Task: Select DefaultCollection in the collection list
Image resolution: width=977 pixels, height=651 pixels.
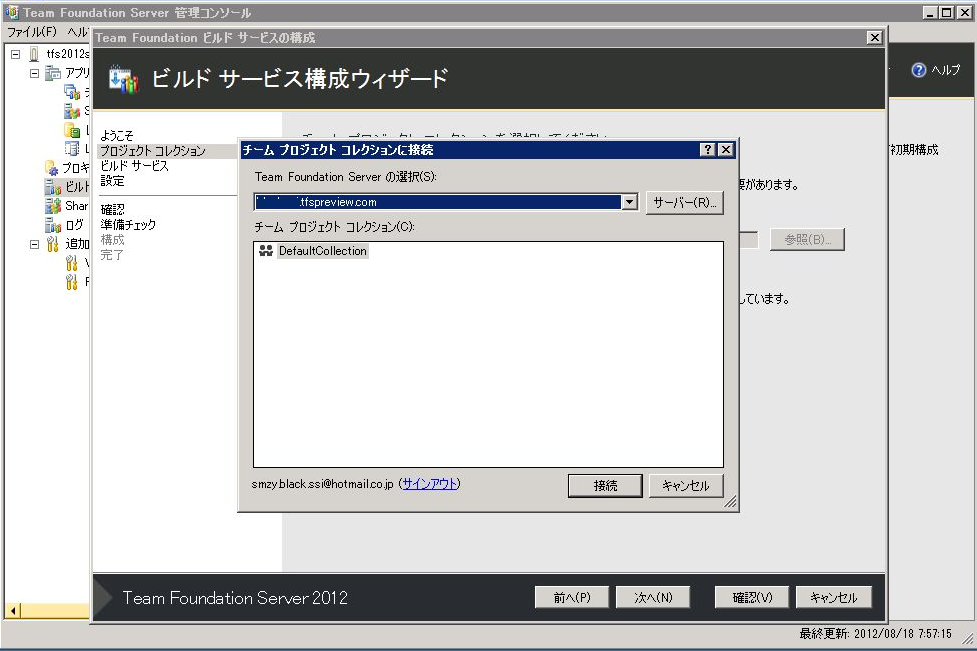Action: (x=322, y=250)
